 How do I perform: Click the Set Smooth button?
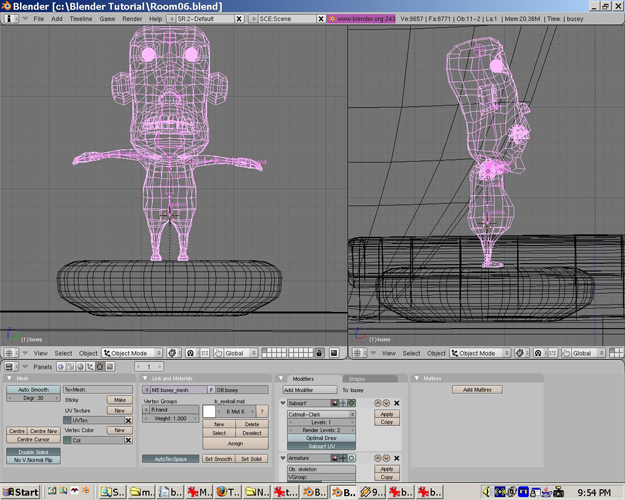pos(219,459)
